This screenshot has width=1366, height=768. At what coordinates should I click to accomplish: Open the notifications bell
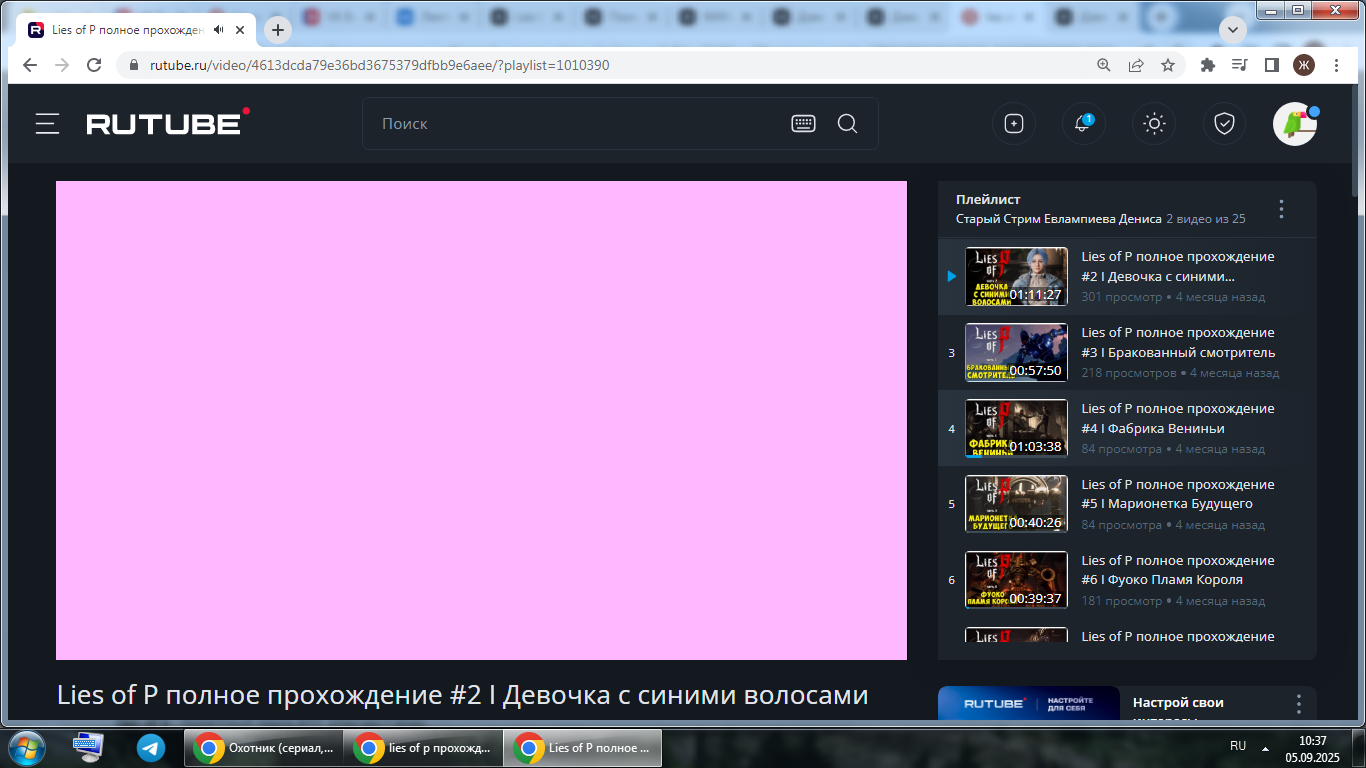click(x=1082, y=124)
